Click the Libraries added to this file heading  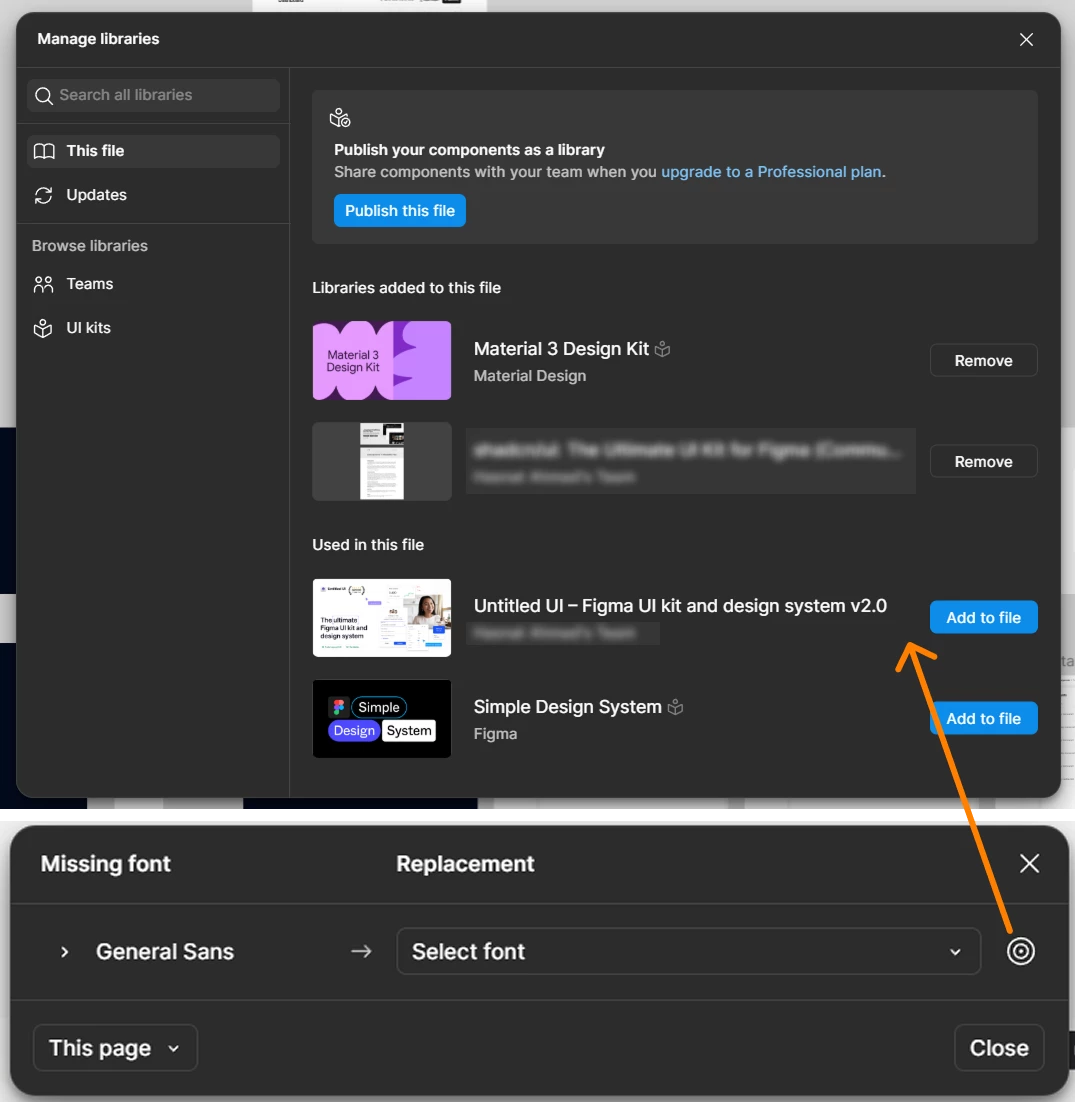[x=407, y=288]
